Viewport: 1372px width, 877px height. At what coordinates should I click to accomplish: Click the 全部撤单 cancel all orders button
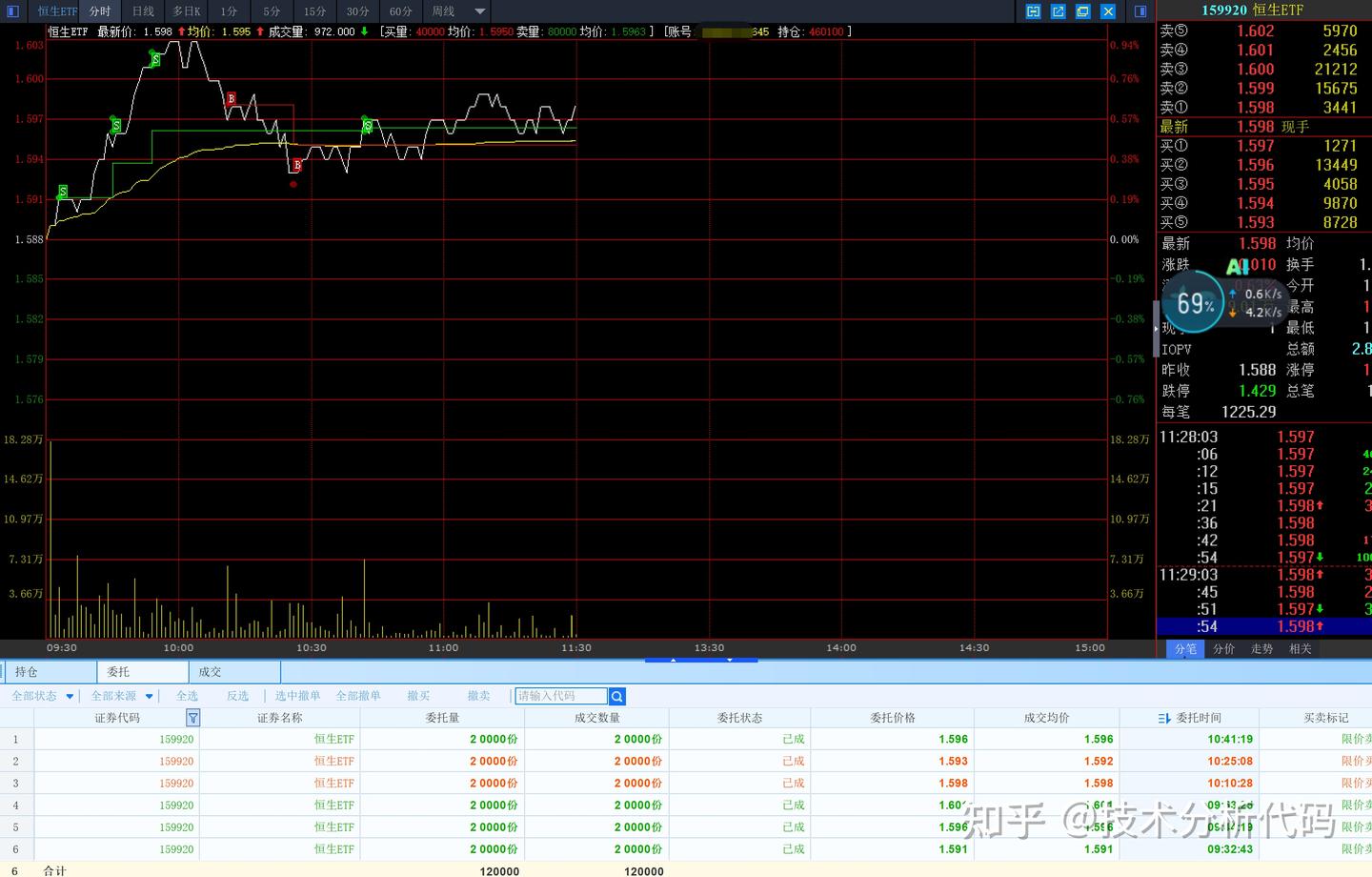pos(358,696)
